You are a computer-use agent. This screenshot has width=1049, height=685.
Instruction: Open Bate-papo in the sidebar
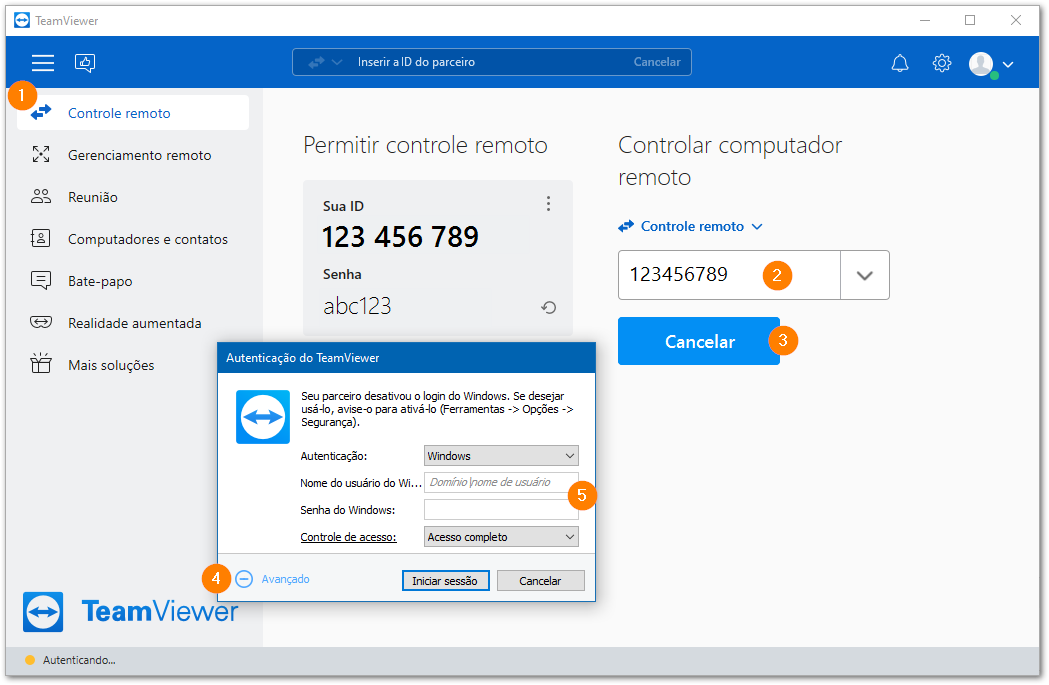[x=133, y=282]
